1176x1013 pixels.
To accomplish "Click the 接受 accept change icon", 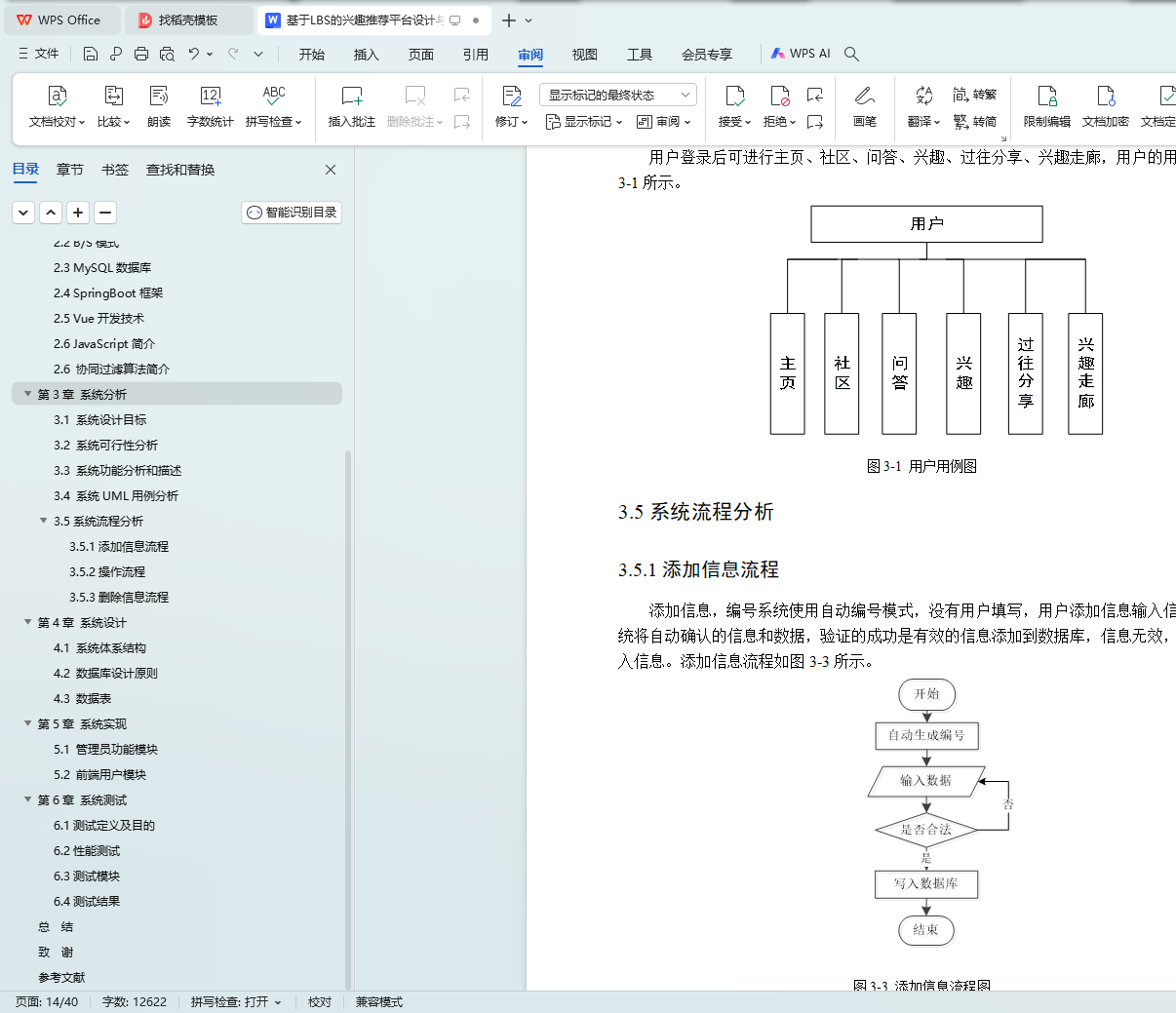I will pyautogui.click(x=735, y=96).
